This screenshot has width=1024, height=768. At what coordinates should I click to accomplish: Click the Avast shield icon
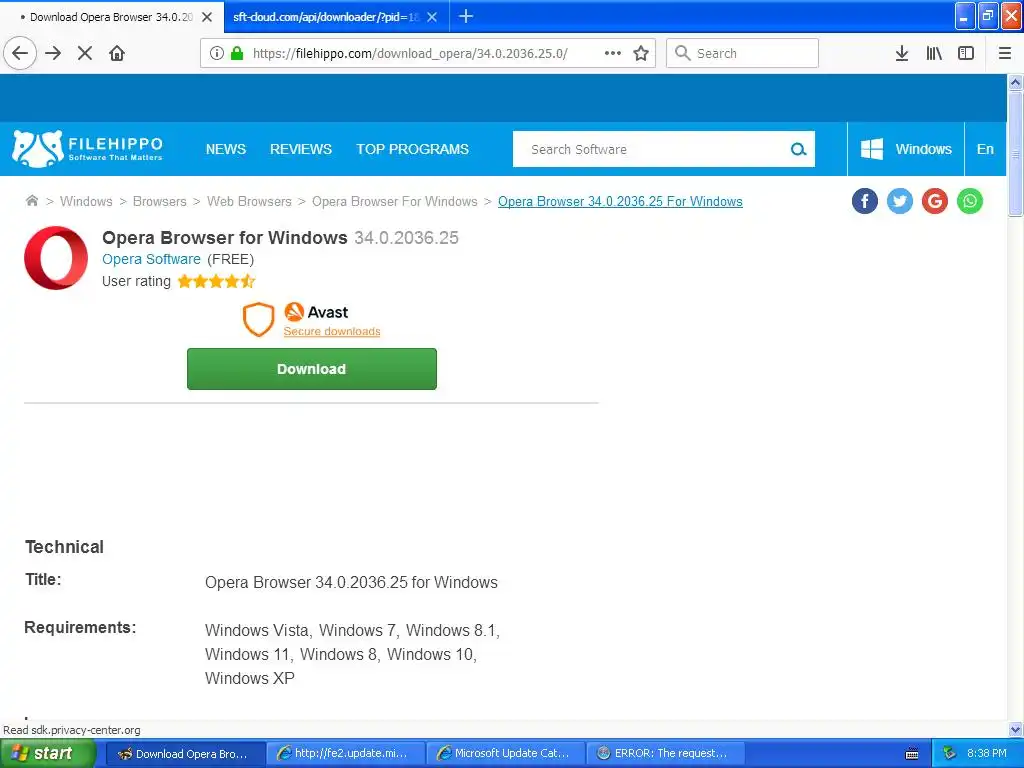coord(259,319)
